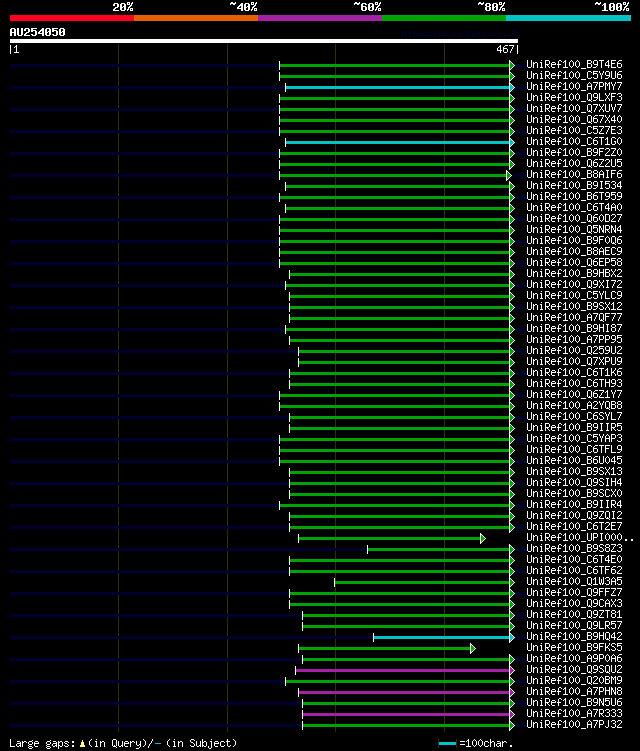Click the UniRef100_B9FKS5 label
The image size is (640, 751).
[x=574, y=648]
